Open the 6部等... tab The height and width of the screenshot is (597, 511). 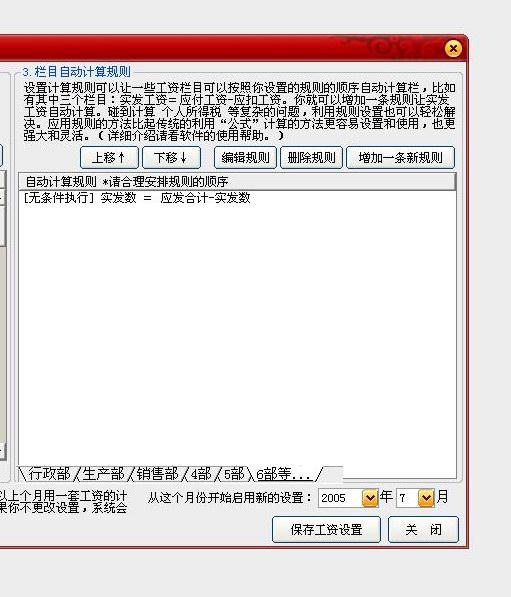point(284,474)
